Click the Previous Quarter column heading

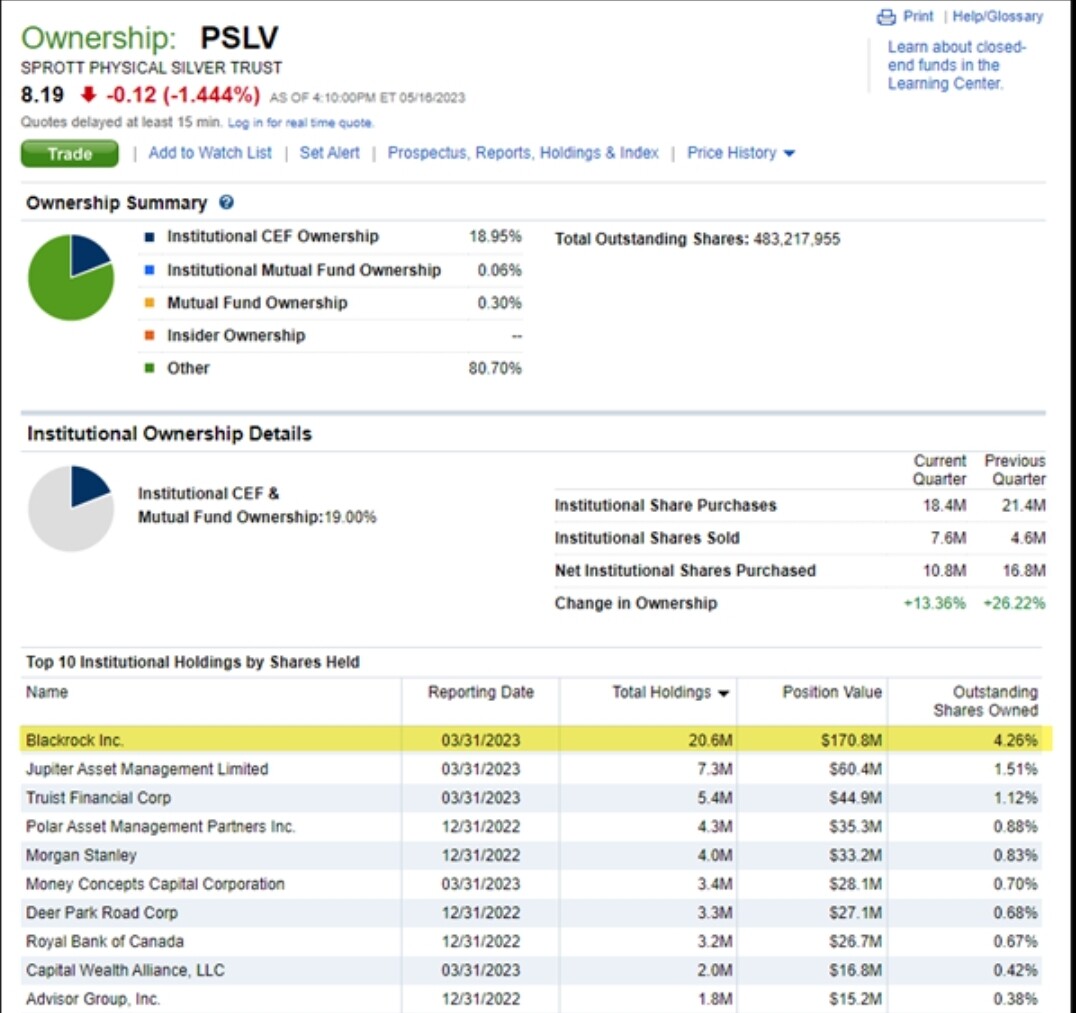tap(1015, 469)
